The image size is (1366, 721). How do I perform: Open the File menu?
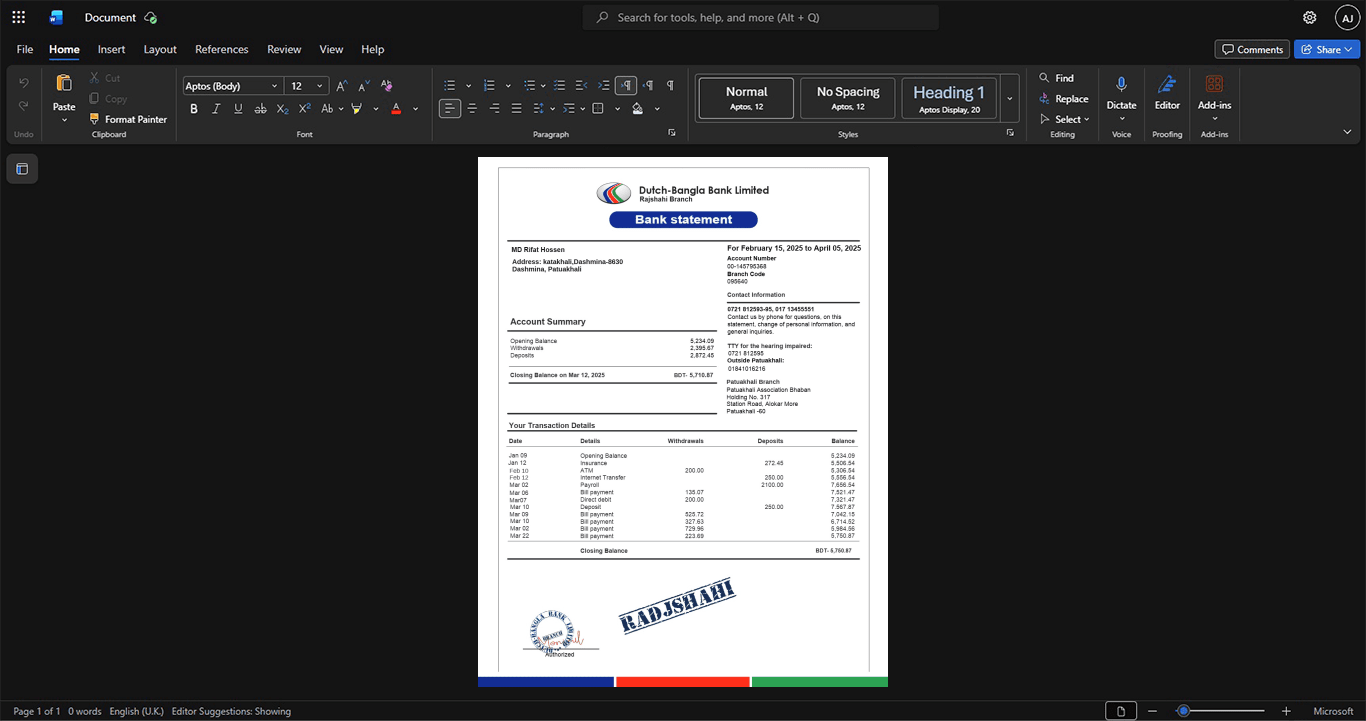point(25,49)
